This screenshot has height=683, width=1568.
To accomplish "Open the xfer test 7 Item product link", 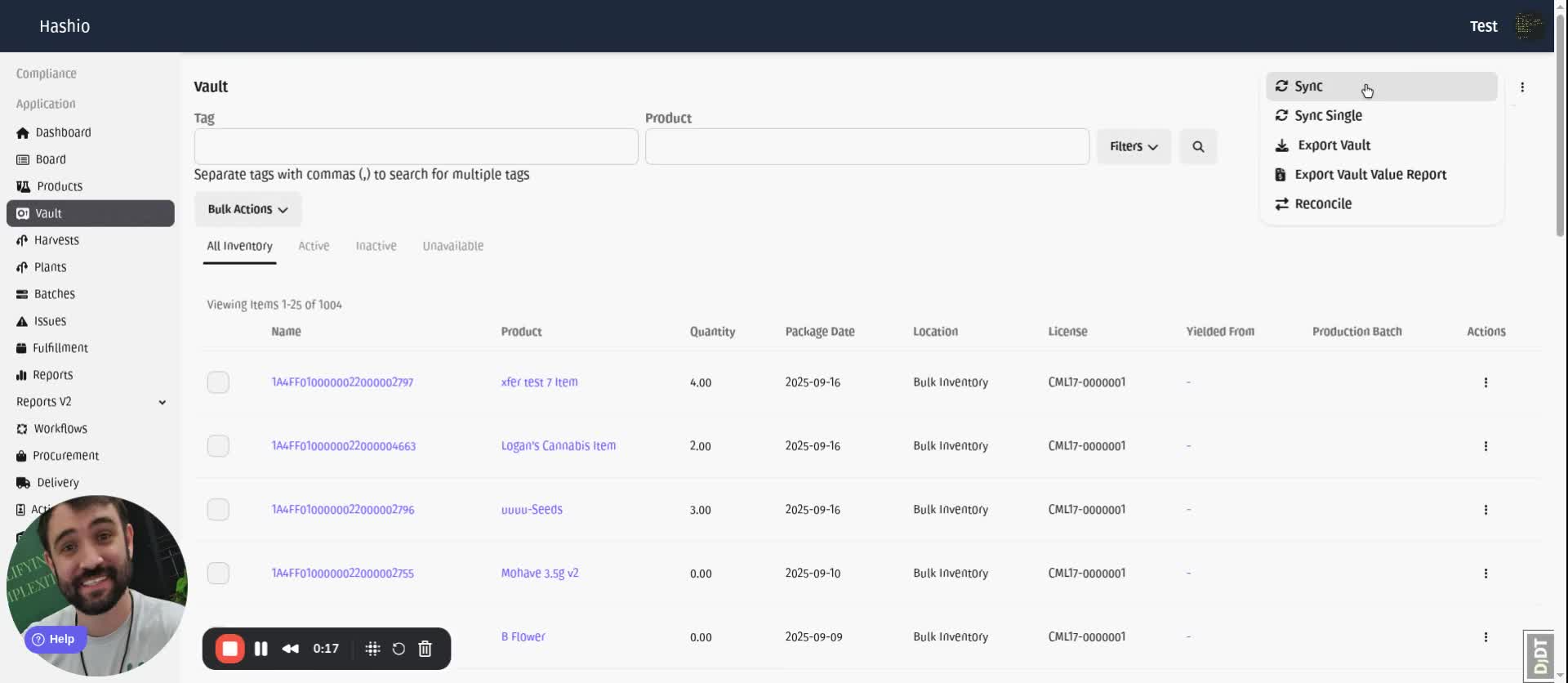I will tap(539, 382).
